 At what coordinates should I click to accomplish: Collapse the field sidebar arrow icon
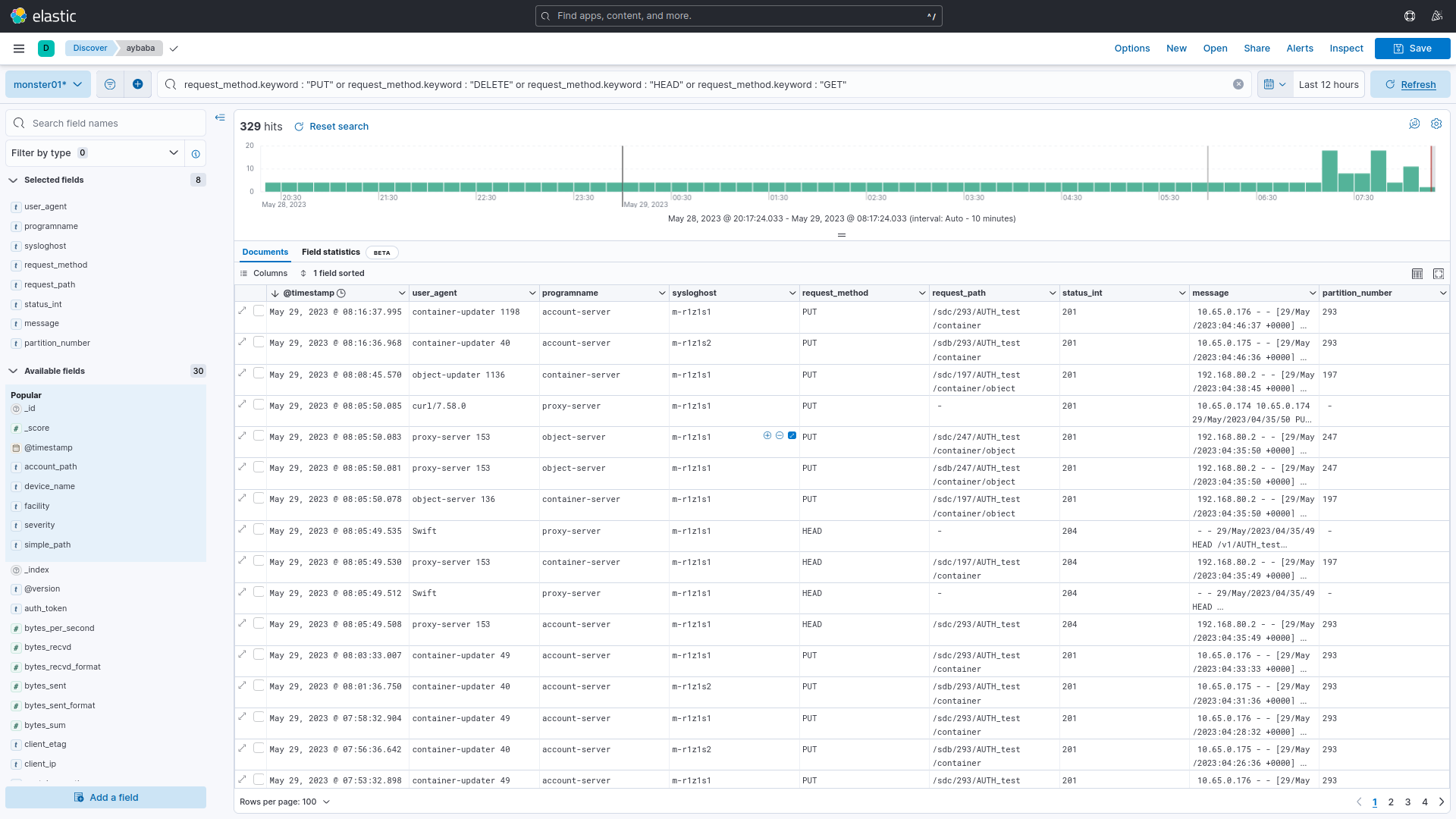point(220,118)
